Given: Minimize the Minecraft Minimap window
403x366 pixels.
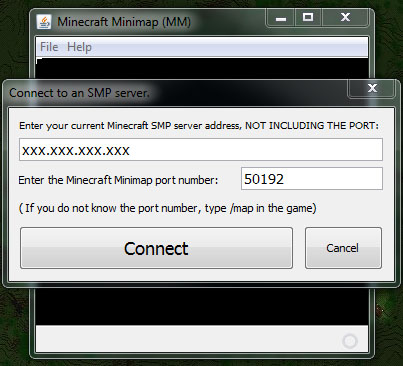Looking at the screenshot, I should 281,18.
